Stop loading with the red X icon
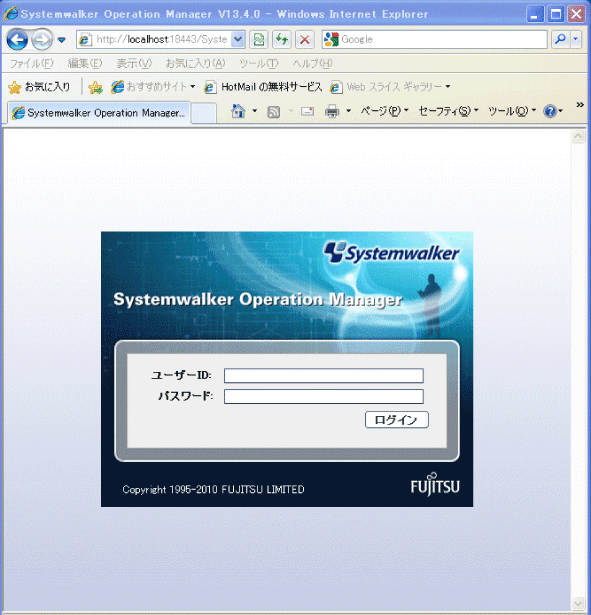The image size is (591, 615). pos(304,40)
